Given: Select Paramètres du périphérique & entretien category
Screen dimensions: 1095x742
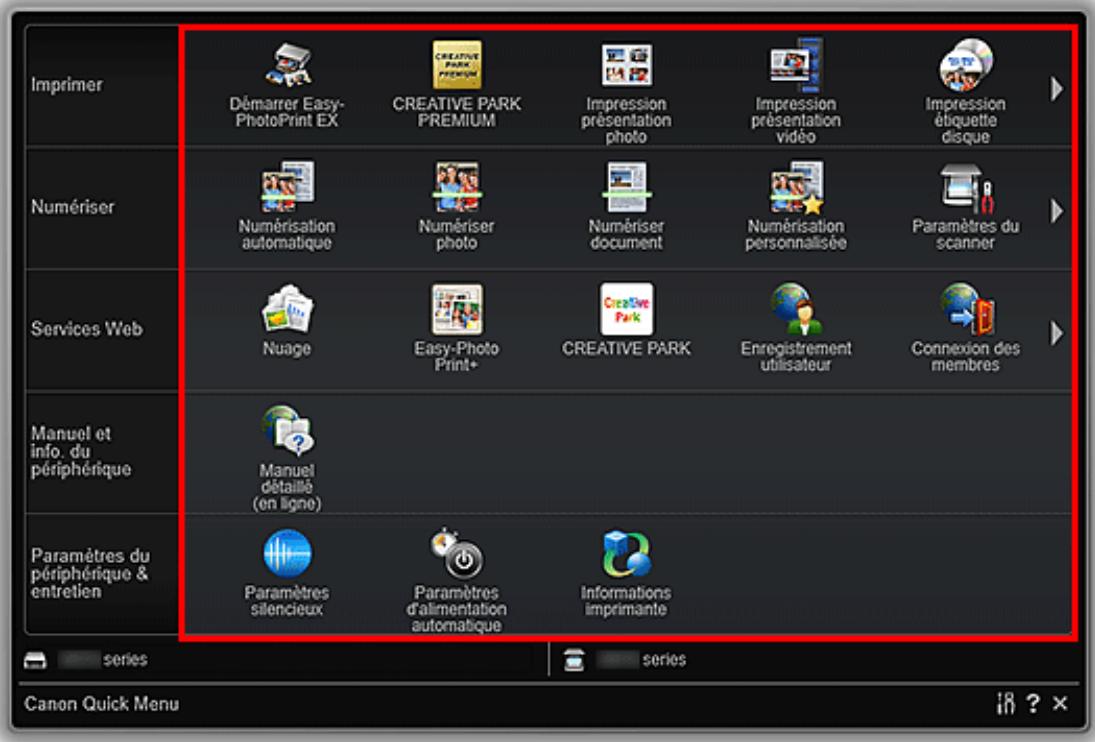Looking at the screenshot, I should 102,574.
